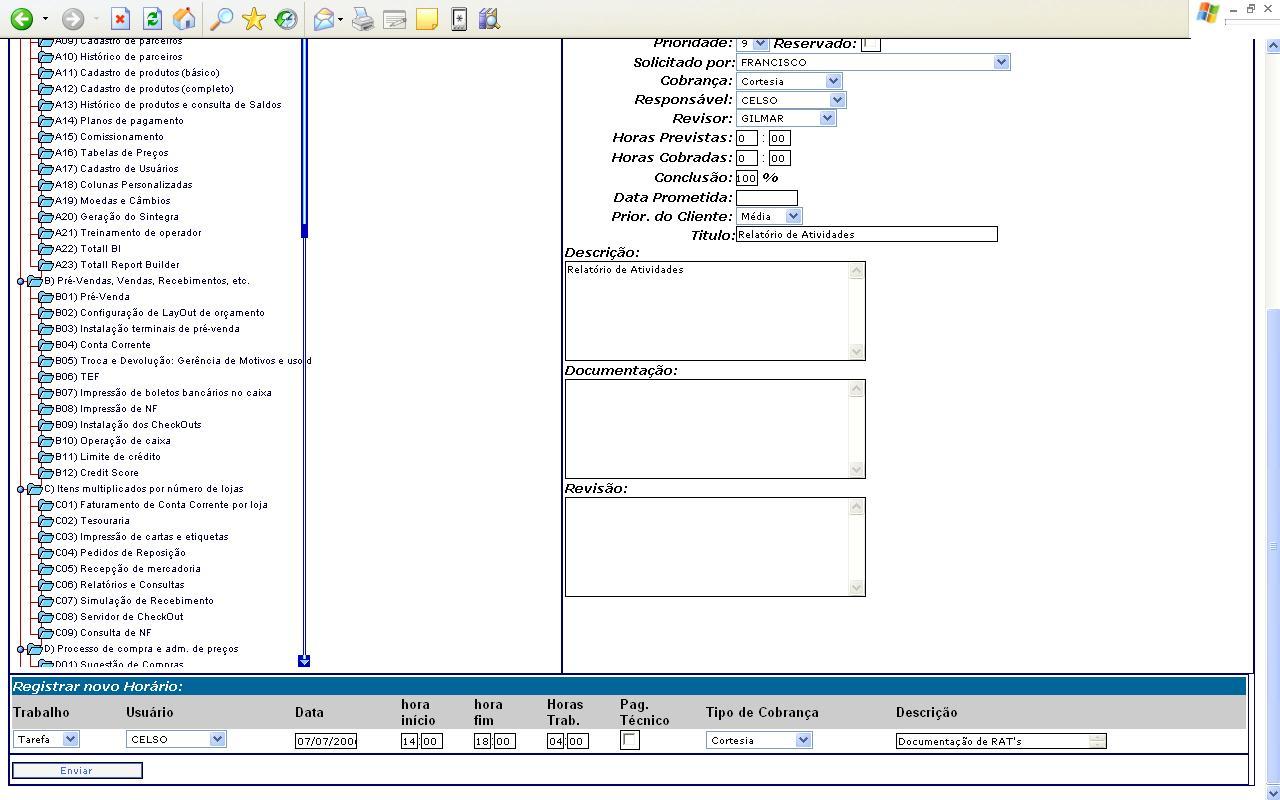The width and height of the screenshot is (1280, 800).
Task: Open the Home page
Action: click(x=184, y=19)
